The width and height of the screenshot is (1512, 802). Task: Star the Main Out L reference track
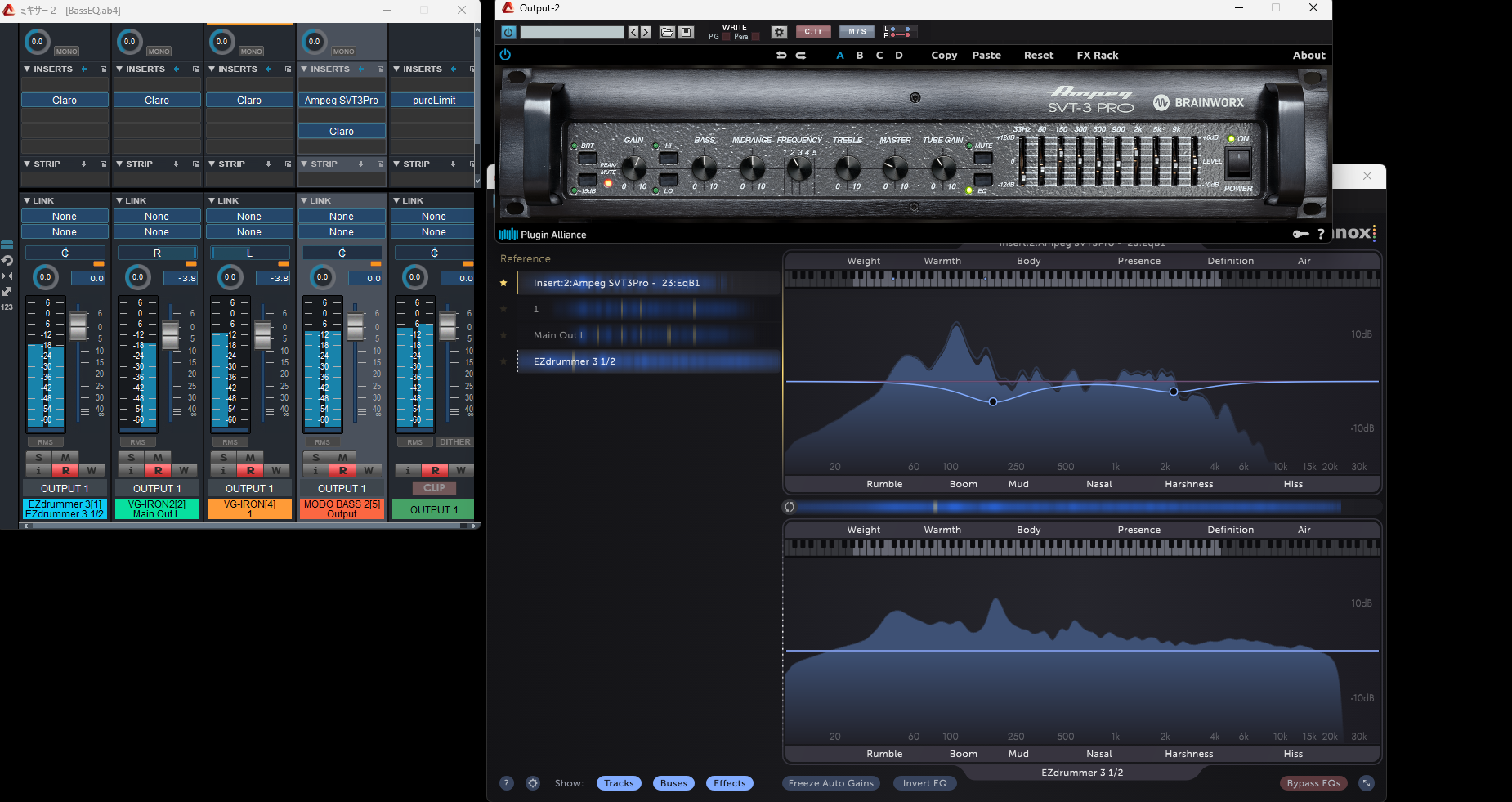pos(503,335)
